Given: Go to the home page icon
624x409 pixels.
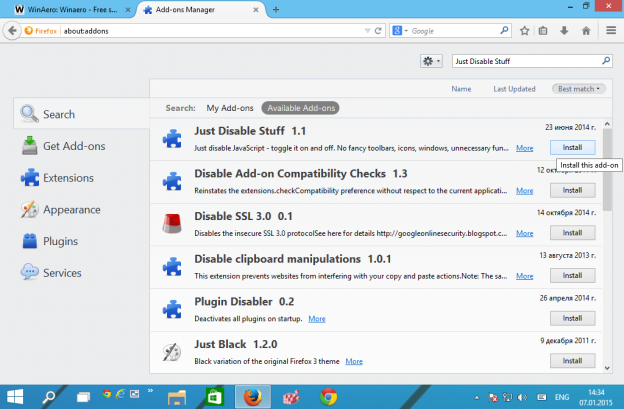Looking at the screenshot, I should (586, 31).
